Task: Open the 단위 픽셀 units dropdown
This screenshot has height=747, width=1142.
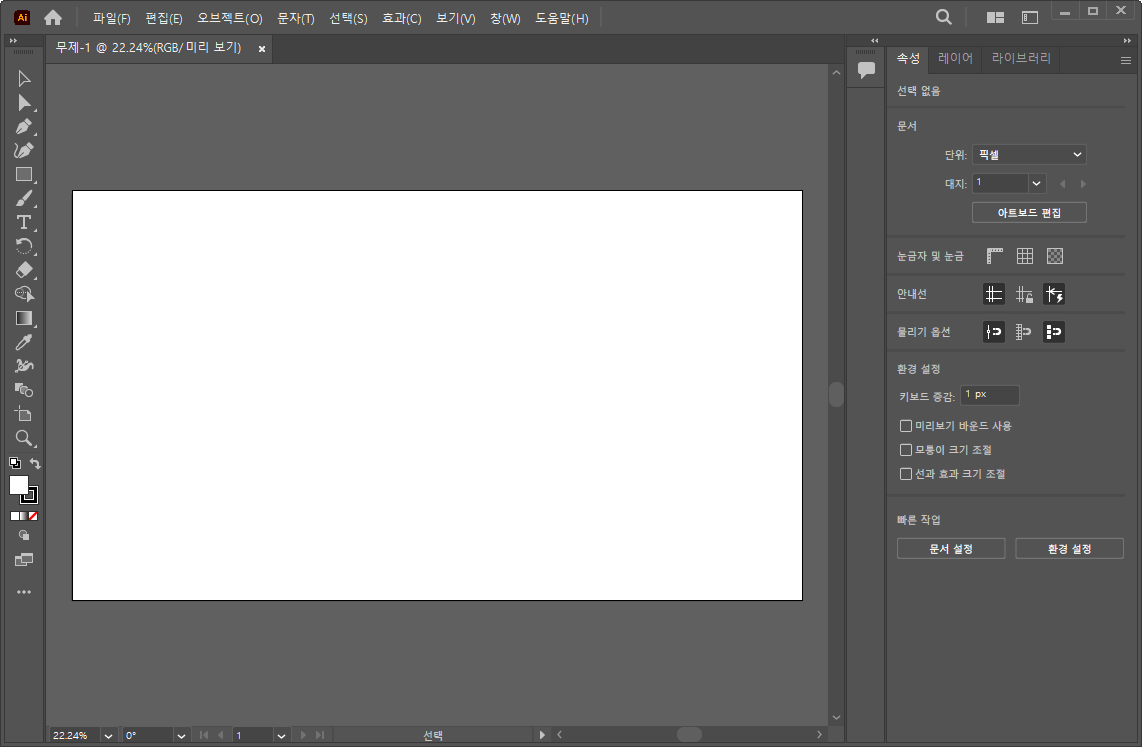Action: [1029, 154]
